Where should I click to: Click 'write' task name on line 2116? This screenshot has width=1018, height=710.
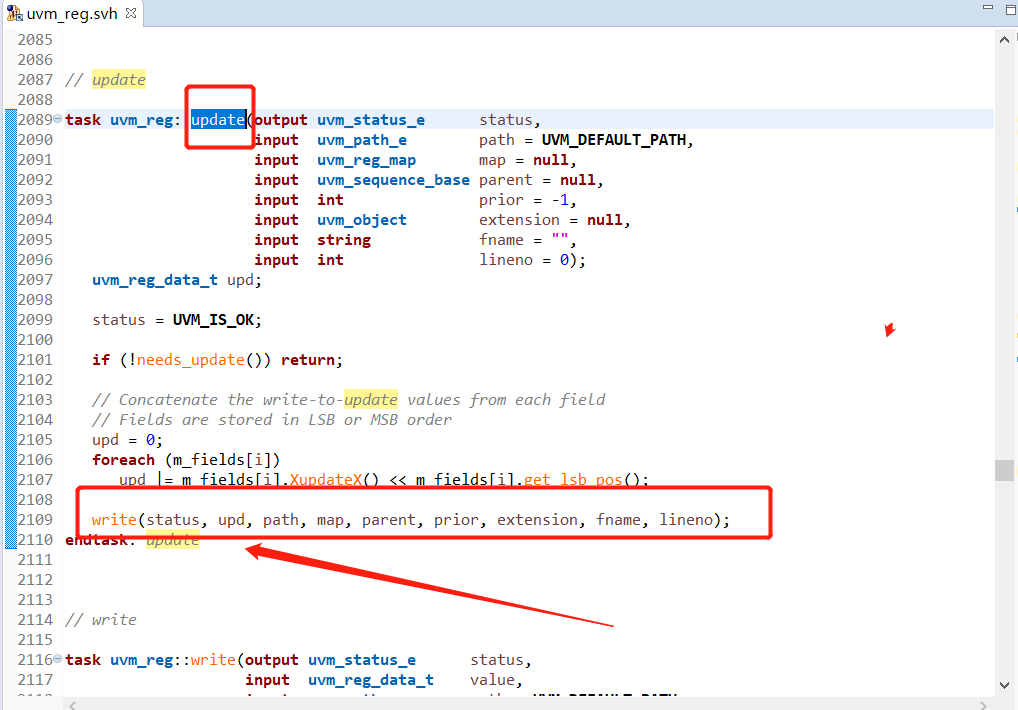213,660
